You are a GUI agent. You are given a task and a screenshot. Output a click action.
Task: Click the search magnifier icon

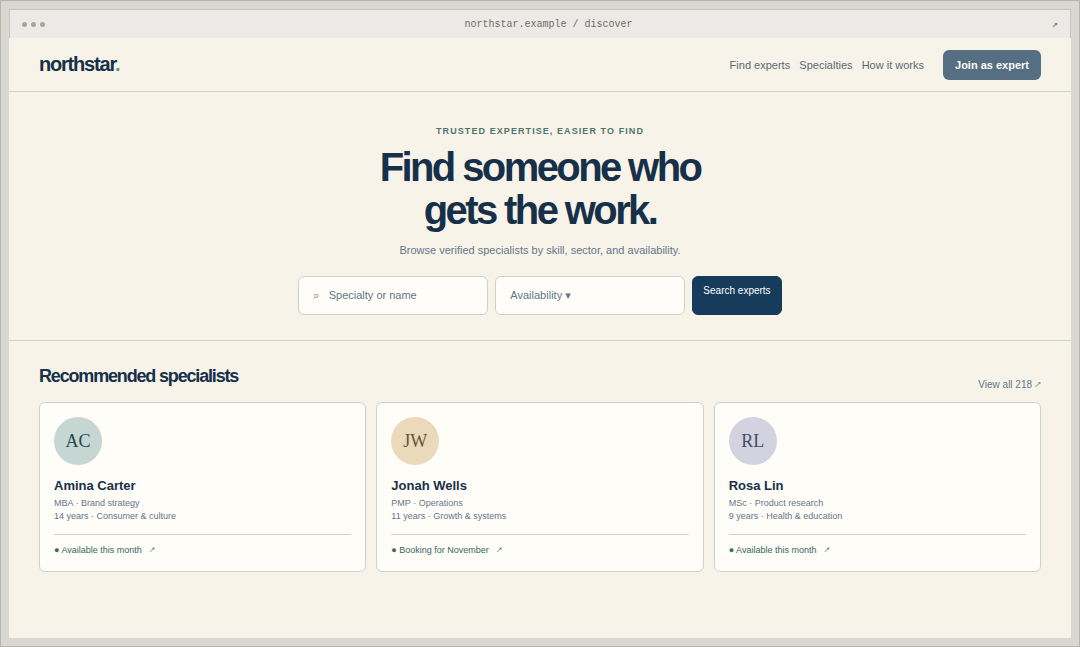tap(316, 296)
